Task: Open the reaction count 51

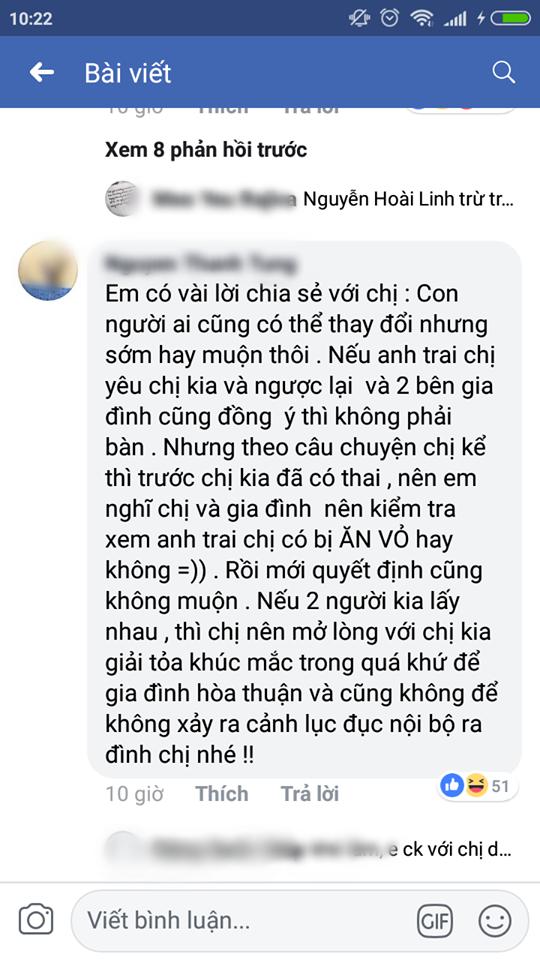Action: click(500, 786)
